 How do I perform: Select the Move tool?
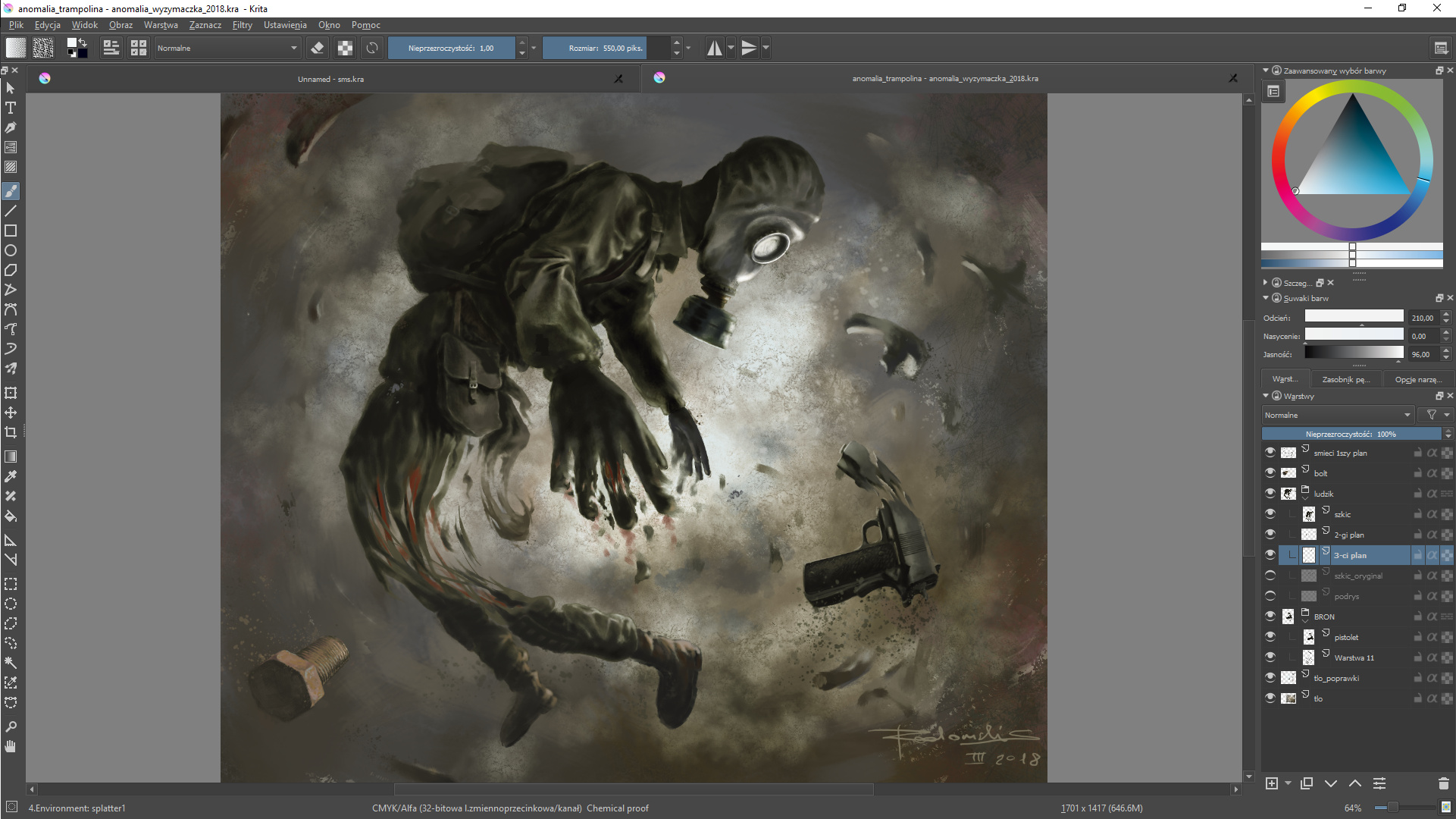[x=11, y=413]
